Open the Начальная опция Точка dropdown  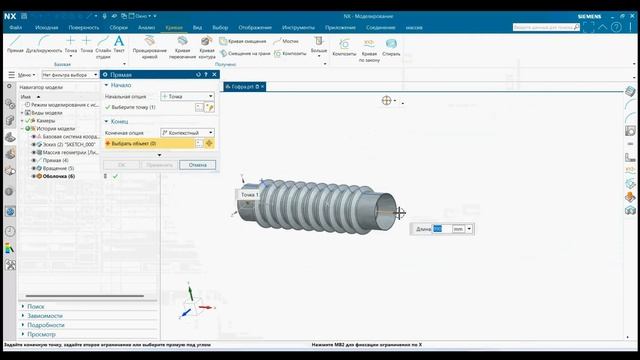point(187,96)
